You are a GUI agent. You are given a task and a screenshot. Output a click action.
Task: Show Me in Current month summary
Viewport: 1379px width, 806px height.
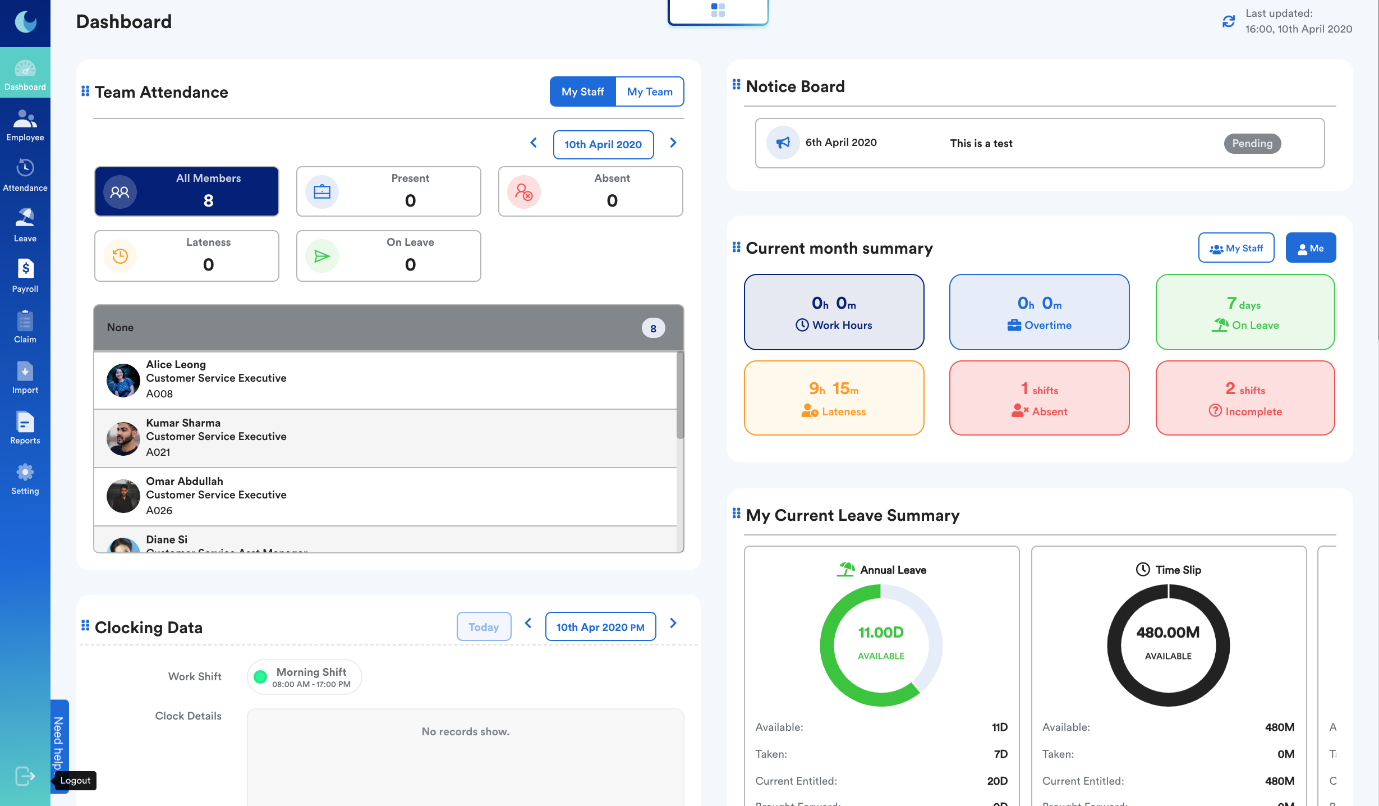pyautogui.click(x=1311, y=248)
